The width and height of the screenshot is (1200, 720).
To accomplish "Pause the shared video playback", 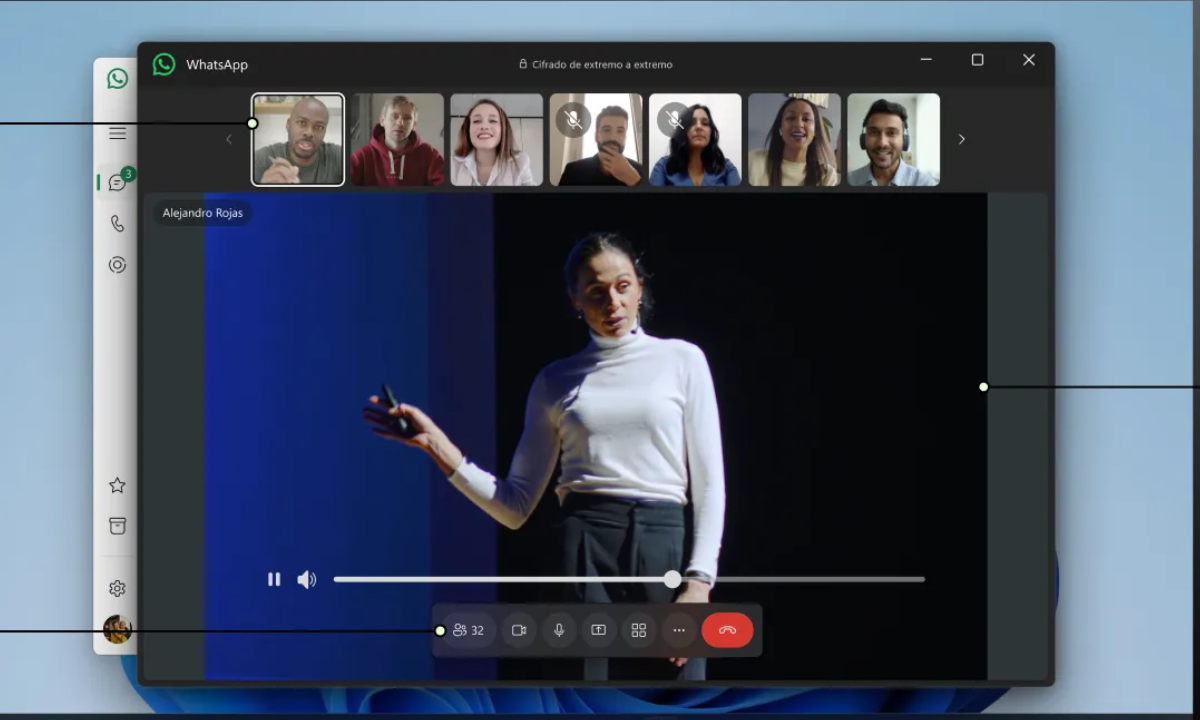I will (274, 579).
